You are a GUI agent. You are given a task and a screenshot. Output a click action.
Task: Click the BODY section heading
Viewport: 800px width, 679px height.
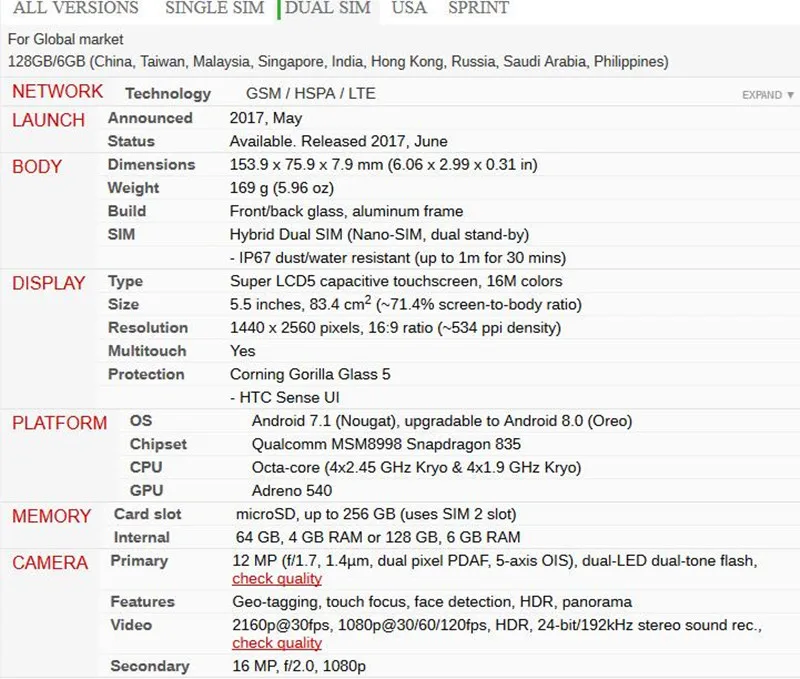pos(37,167)
